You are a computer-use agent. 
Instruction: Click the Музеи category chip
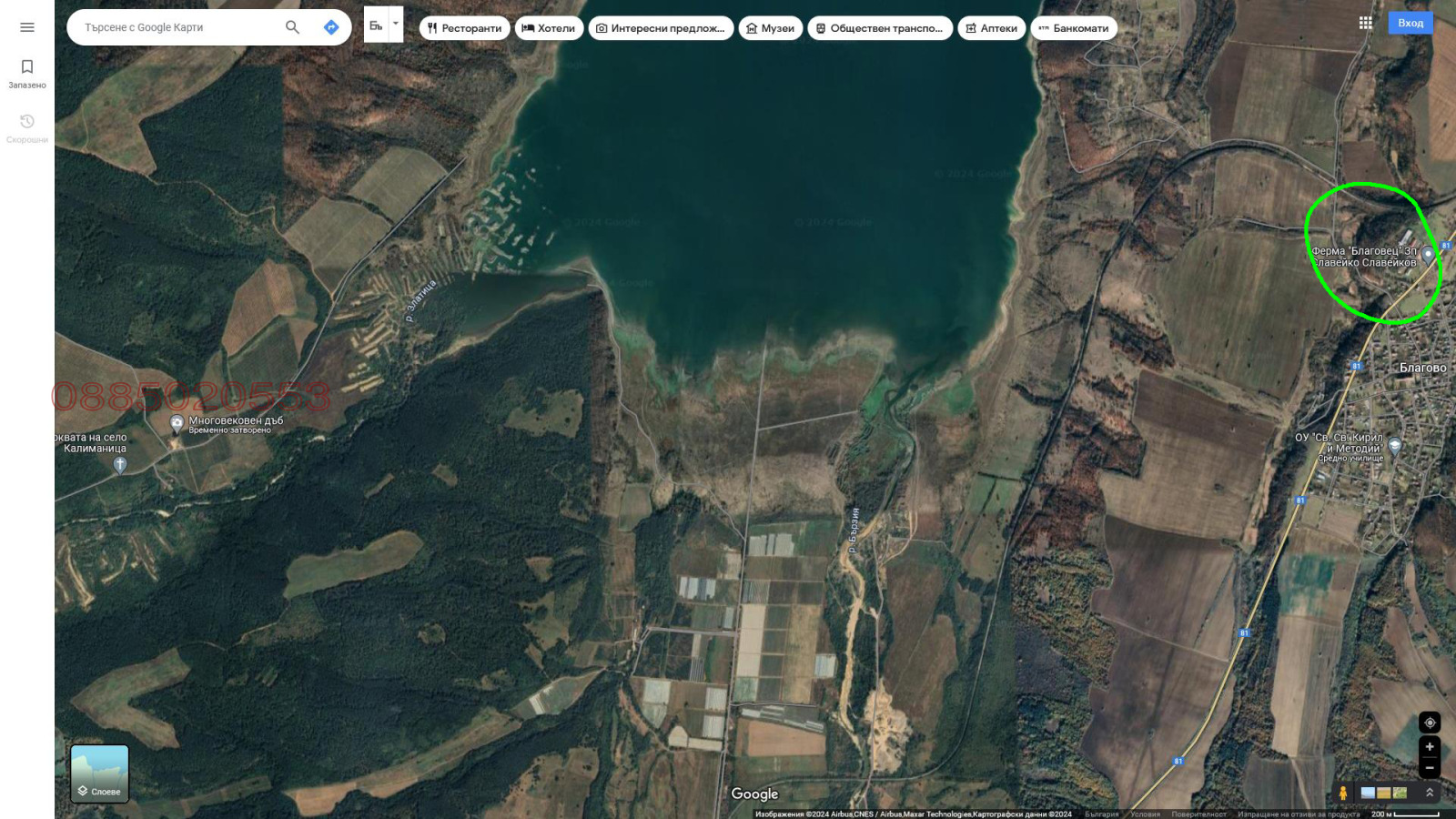pyautogui.click(x=770, y=28)
